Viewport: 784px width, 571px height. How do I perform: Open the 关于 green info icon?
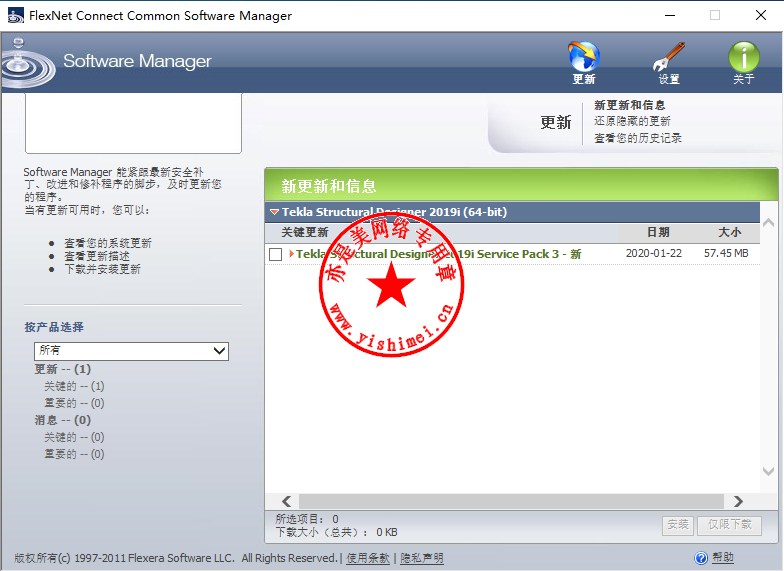point(744,56)
